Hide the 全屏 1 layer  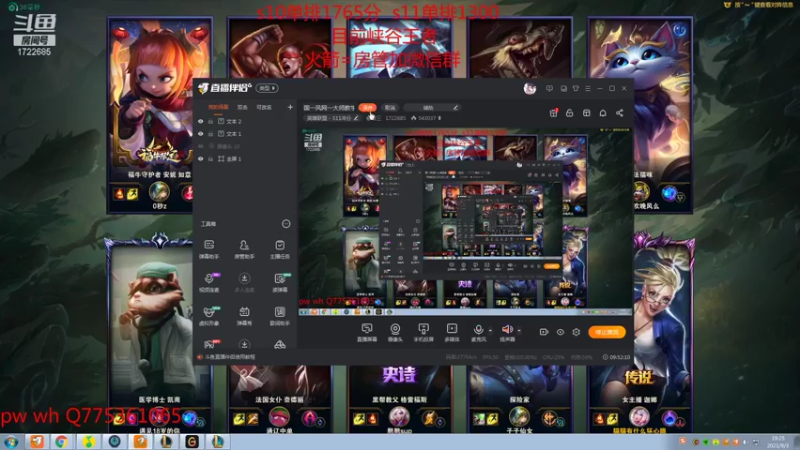(x=201, y=159)
